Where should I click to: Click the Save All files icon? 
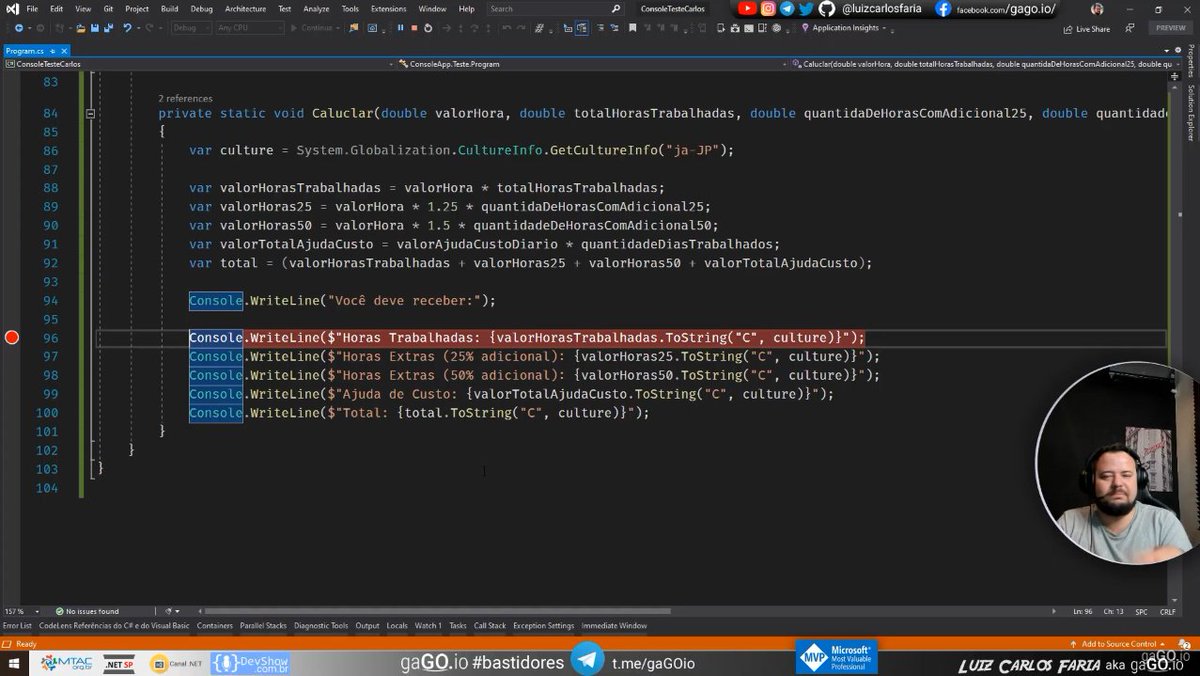[x=107, y=28]
